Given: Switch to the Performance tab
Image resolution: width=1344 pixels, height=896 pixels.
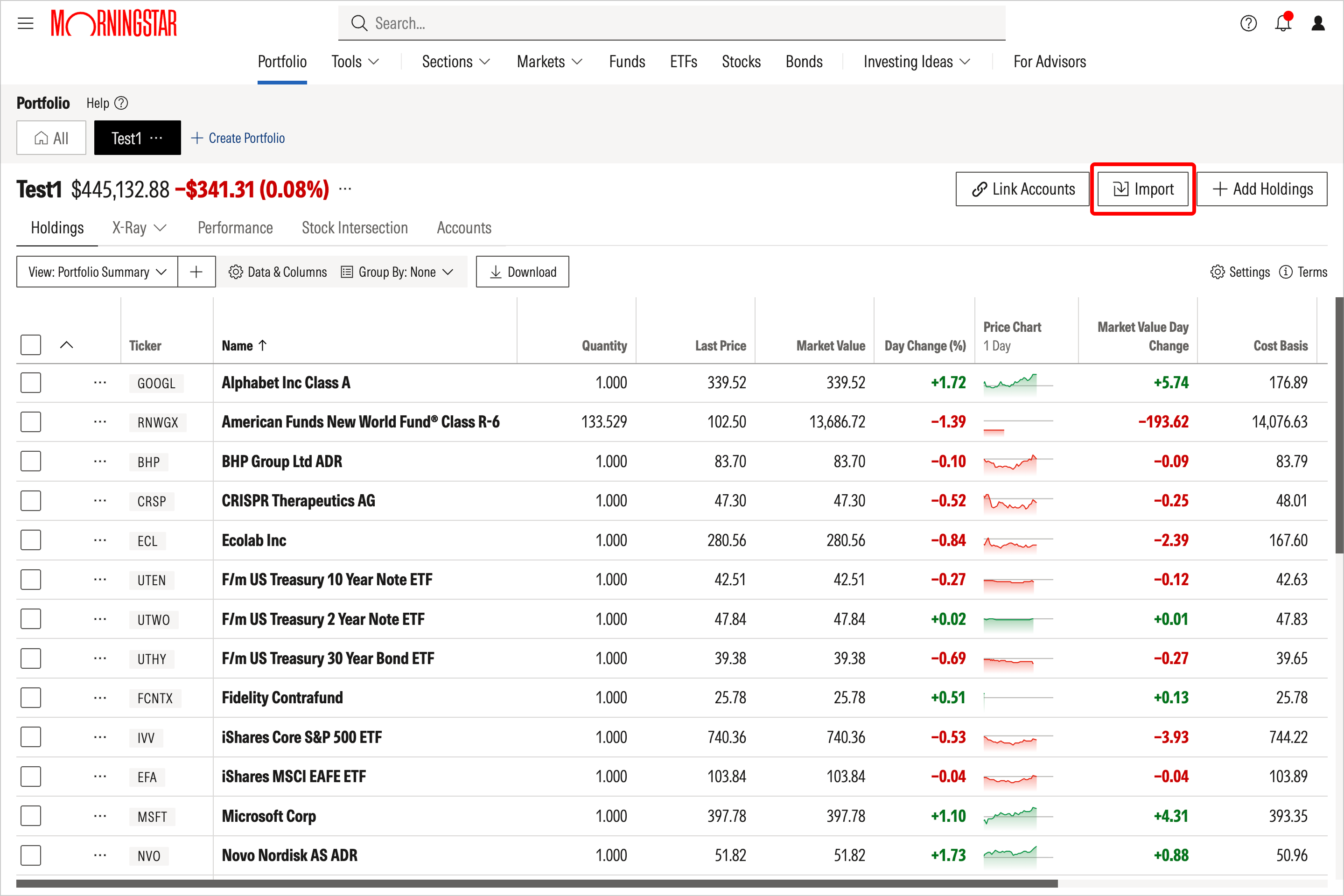Looking at the screenshot, I should [235, 228].
